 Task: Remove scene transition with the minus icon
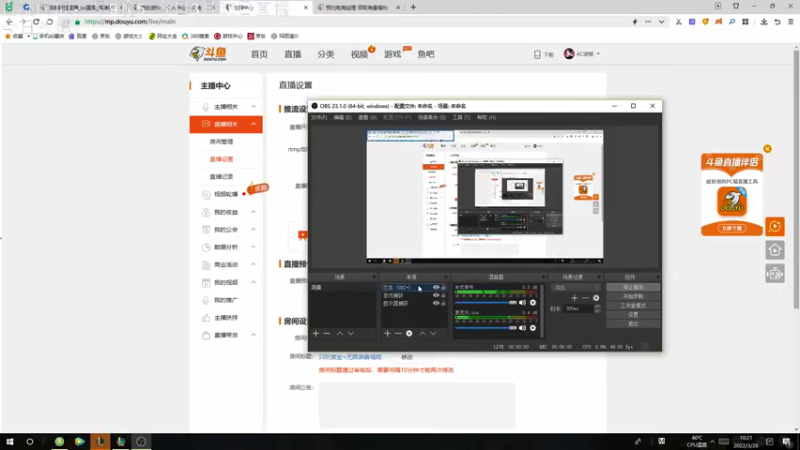(585, 298)
